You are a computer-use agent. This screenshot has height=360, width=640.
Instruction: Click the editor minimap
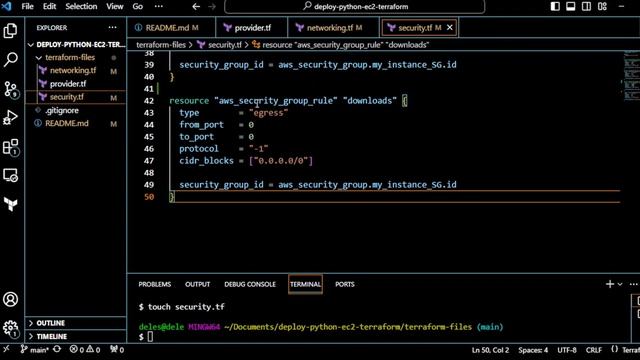tap(631, 76)
